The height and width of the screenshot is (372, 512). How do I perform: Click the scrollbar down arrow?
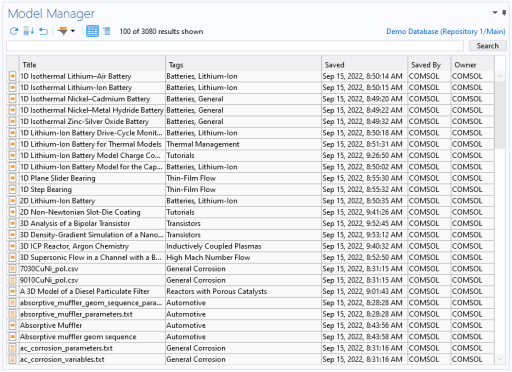point(500,359)
